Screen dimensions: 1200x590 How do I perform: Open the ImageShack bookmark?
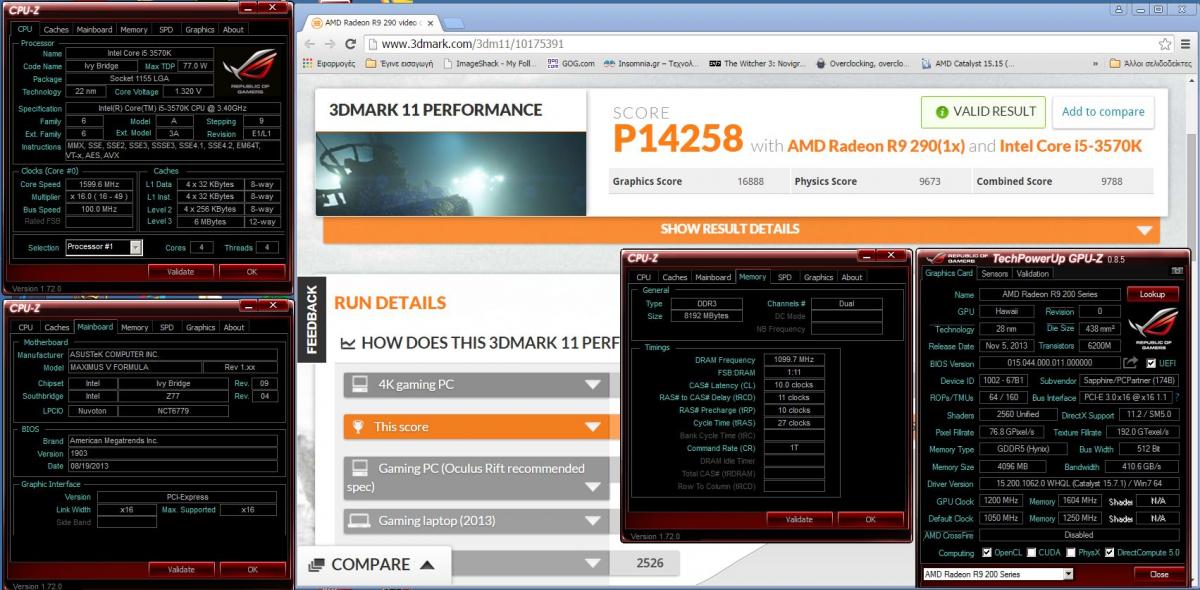[488, 63]
